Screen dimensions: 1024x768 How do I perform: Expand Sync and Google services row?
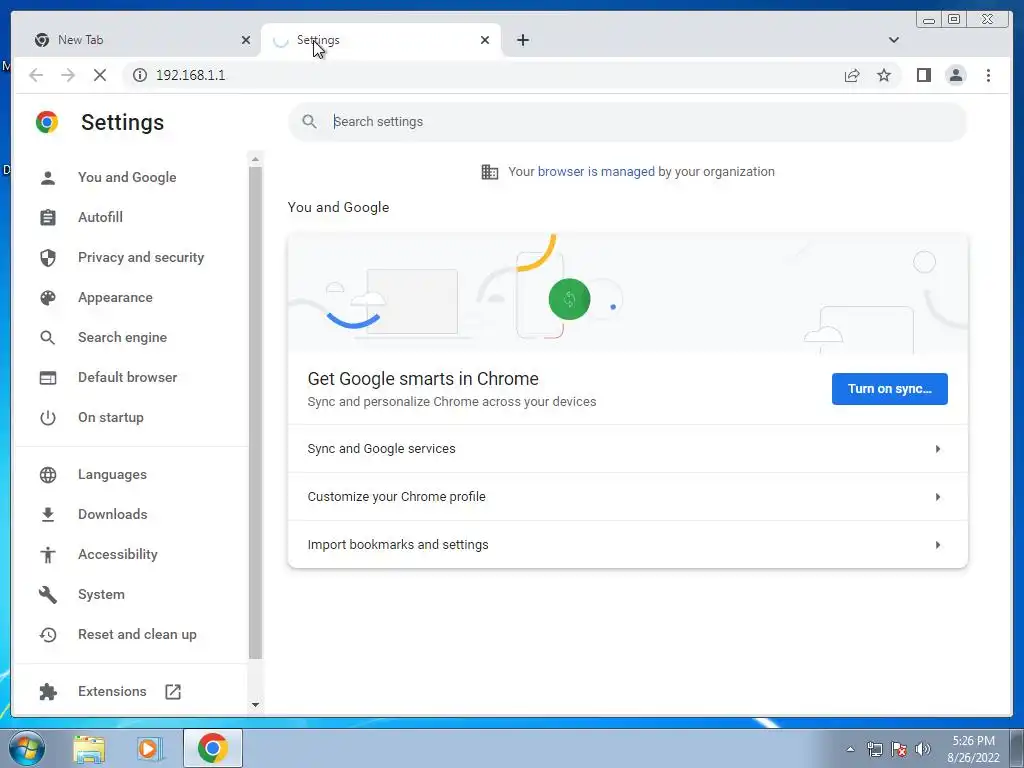pos(628,449)
